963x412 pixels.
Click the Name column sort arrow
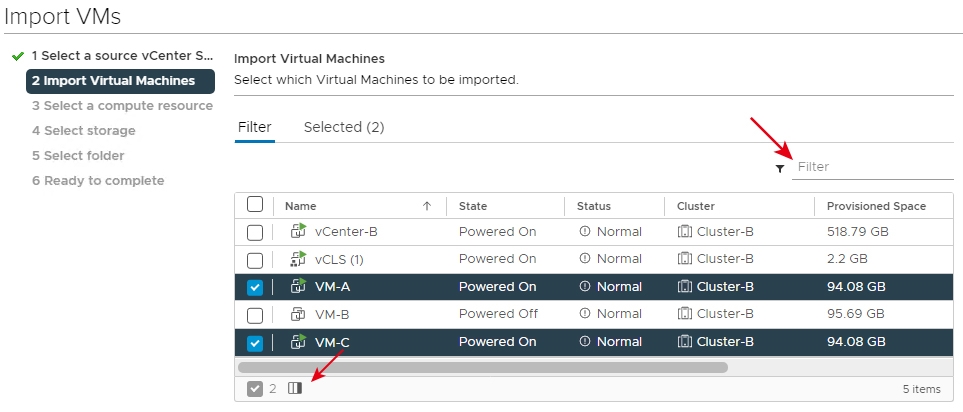[x=427, y=206]
